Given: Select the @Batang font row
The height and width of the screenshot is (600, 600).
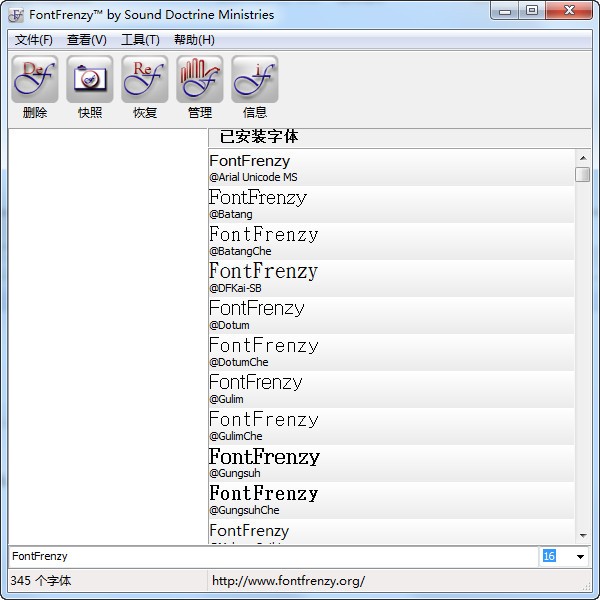Looking at the screenshot, I should click(x=391, y=205).
